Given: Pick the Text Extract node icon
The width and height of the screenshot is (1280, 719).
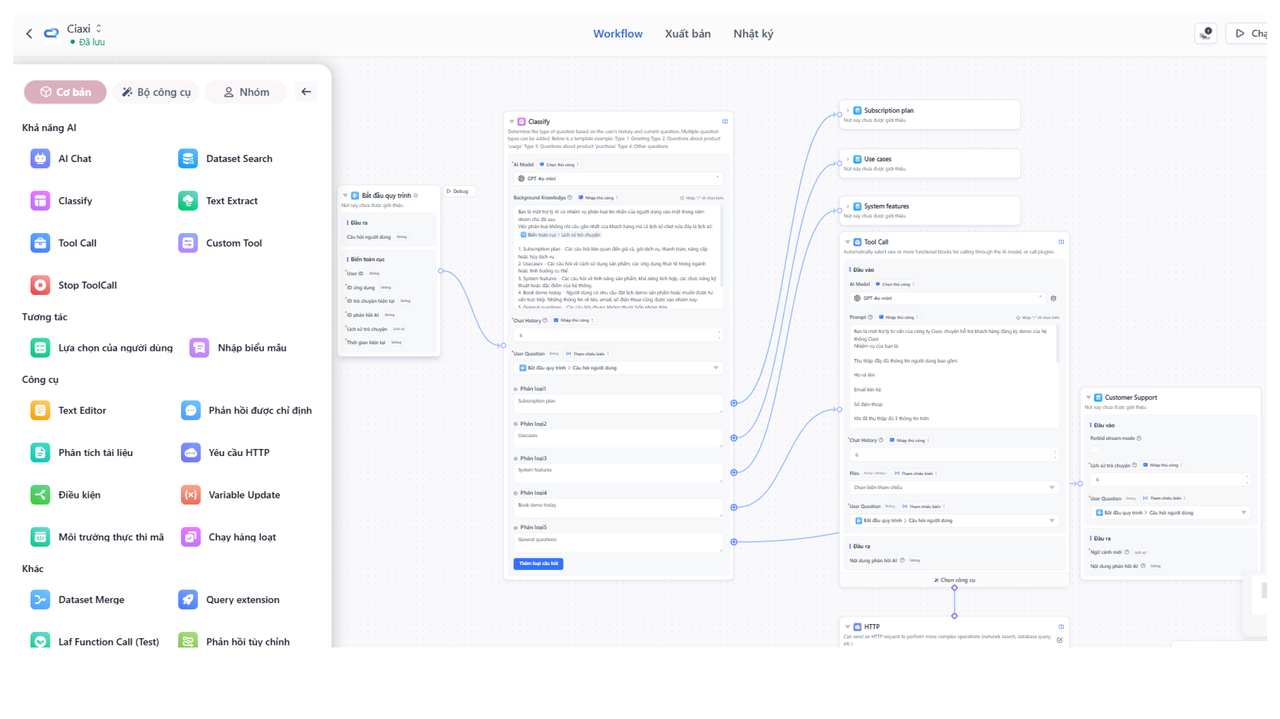Looking at the screenshot, I should pyautogui.click(x=188, y=201).
